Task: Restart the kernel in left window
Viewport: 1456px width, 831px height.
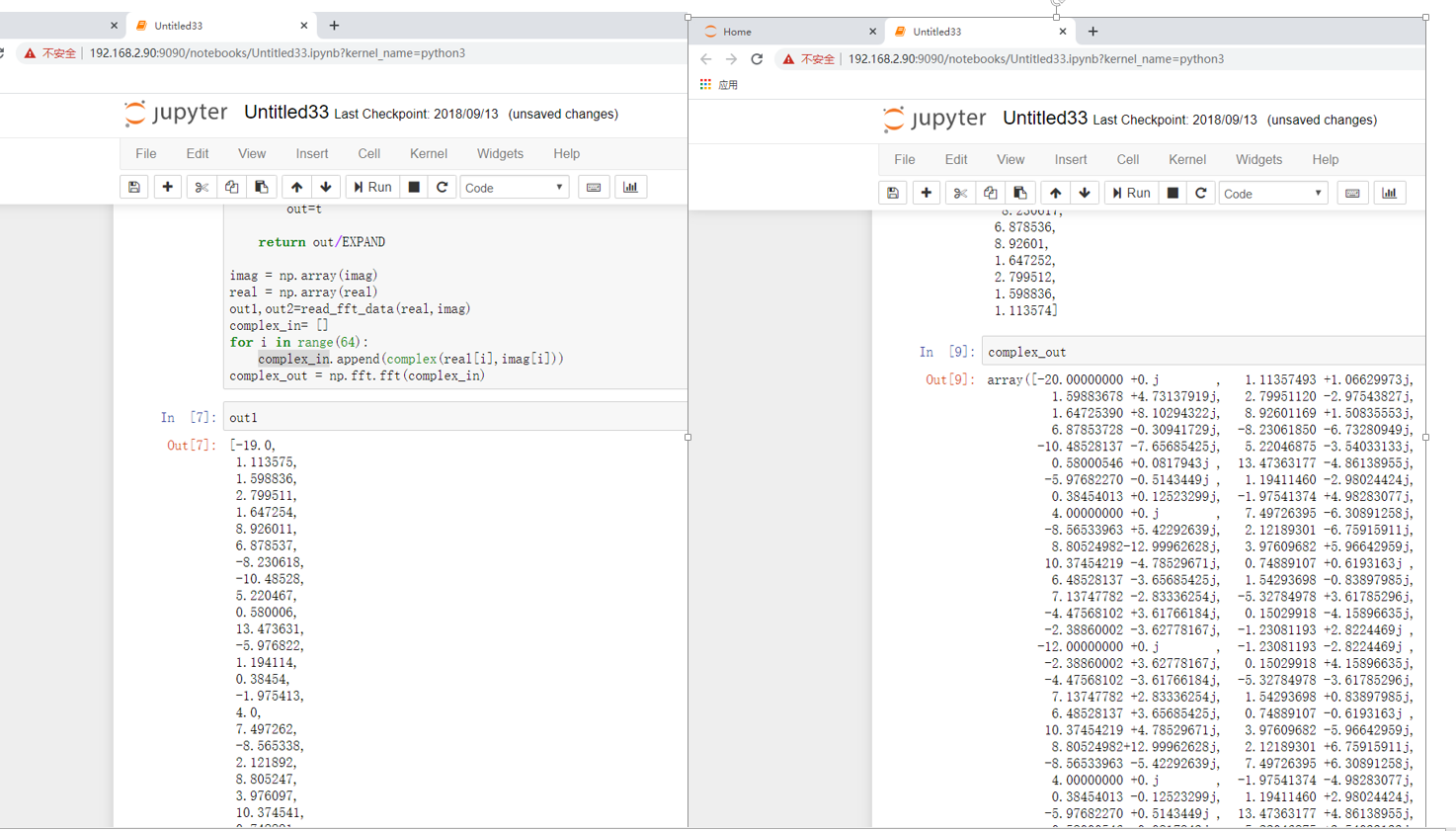Action: click(443, 187)
